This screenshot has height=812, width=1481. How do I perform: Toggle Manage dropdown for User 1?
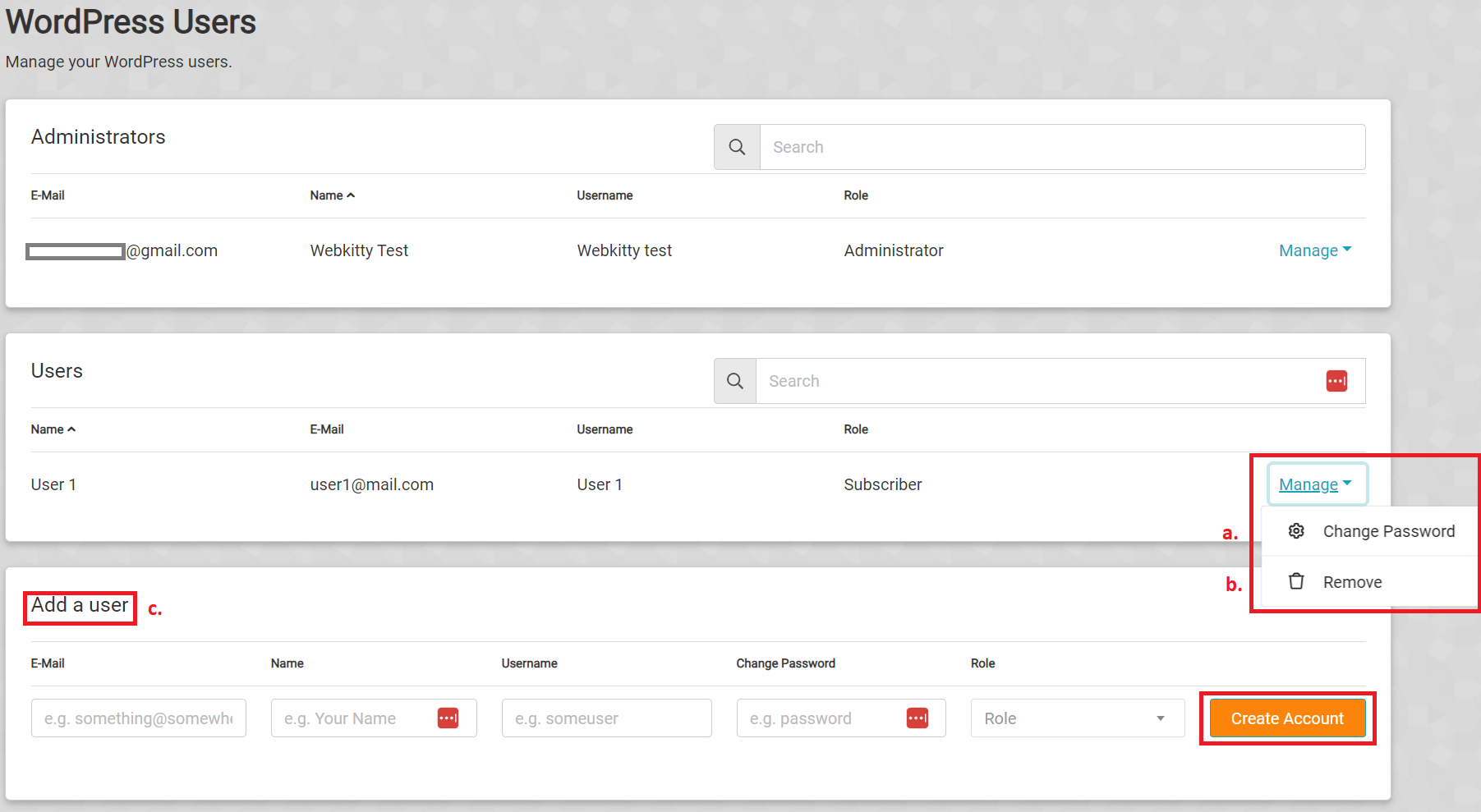pyautogui.click(x=1317, y=484)
